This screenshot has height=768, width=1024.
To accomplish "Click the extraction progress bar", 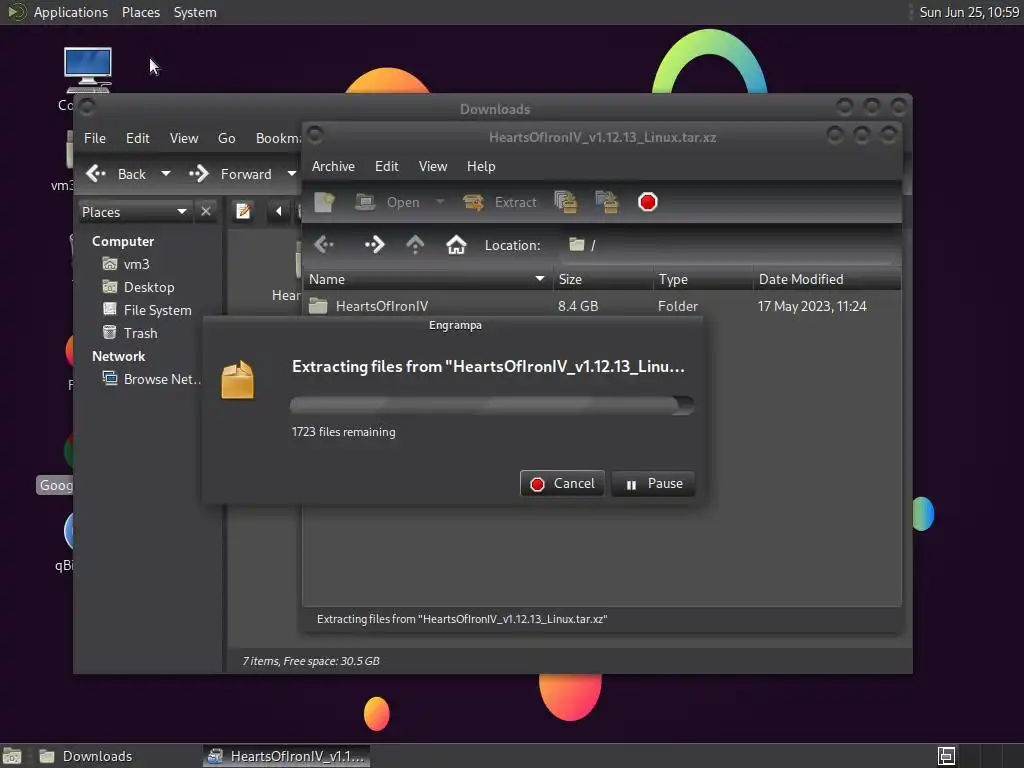I will click(x=492, y=405).
